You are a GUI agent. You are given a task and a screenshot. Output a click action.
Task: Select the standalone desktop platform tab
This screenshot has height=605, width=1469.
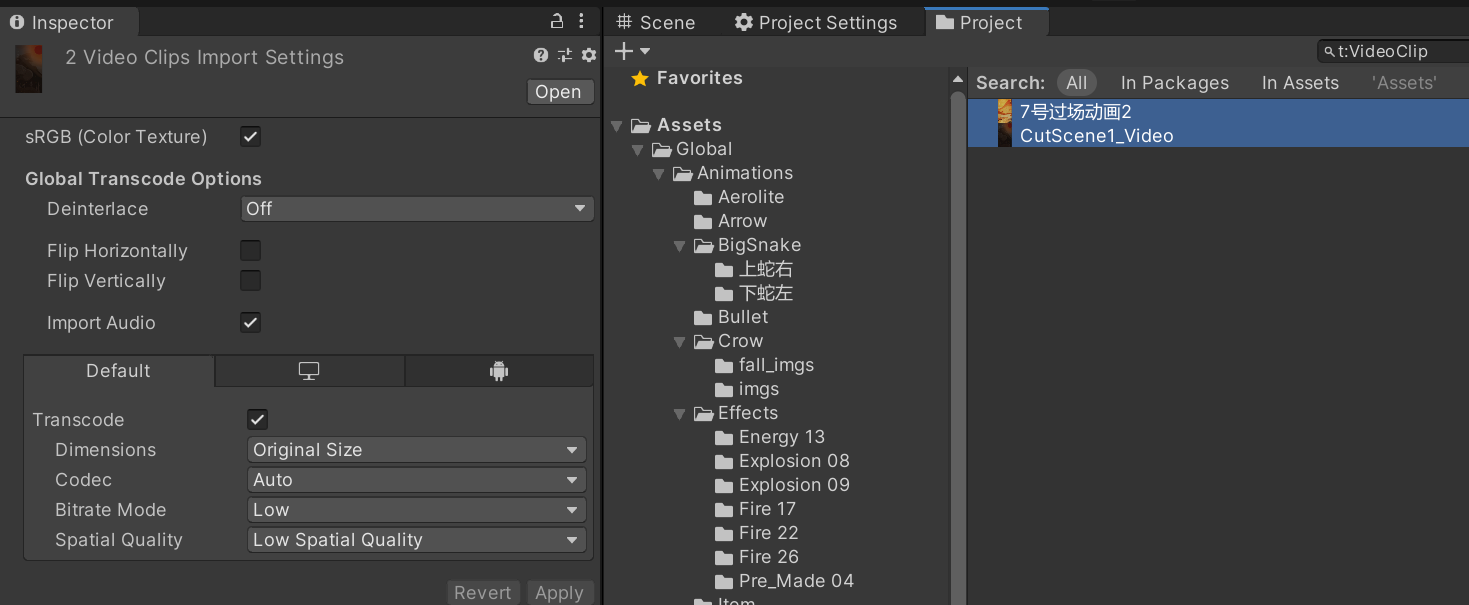[309, 371]
